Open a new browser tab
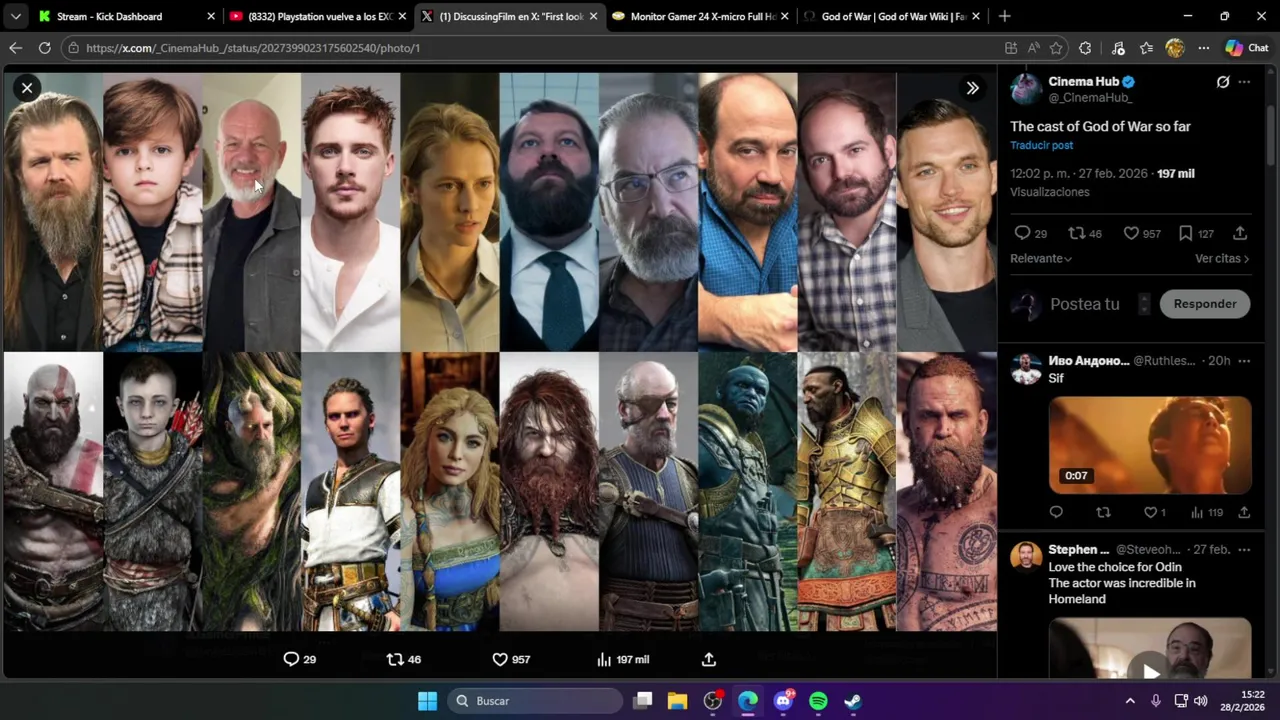The image size is (1280, 720). tap(1004, 16)
